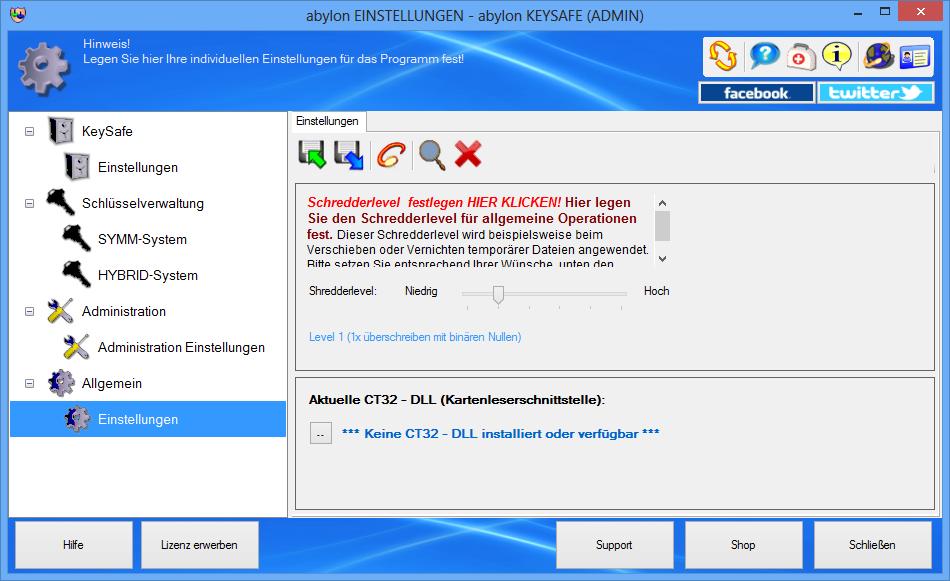Click the Level 1 description text
Screen dimensions: 950x581
[415, 337]
